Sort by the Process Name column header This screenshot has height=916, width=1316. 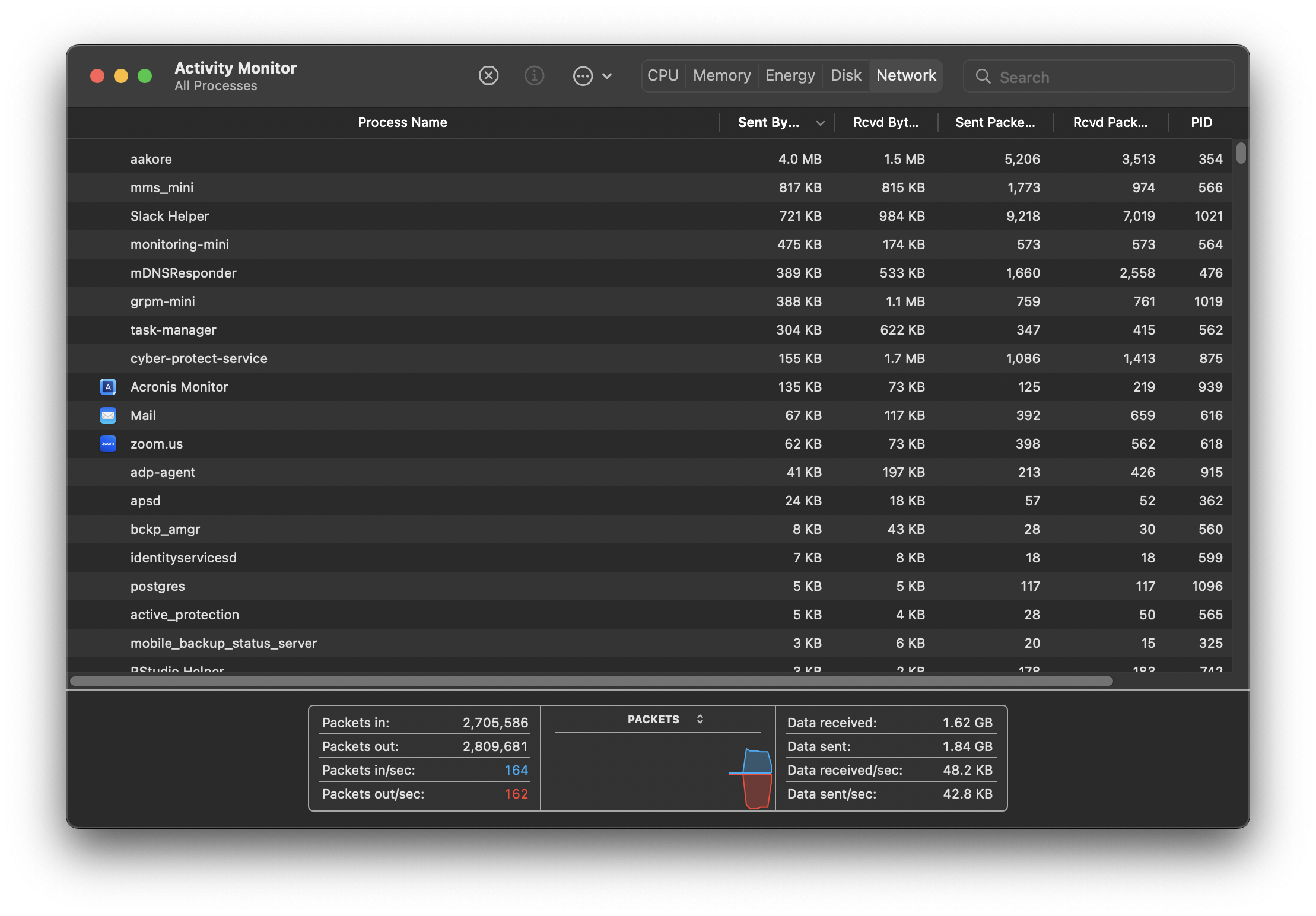402,122
